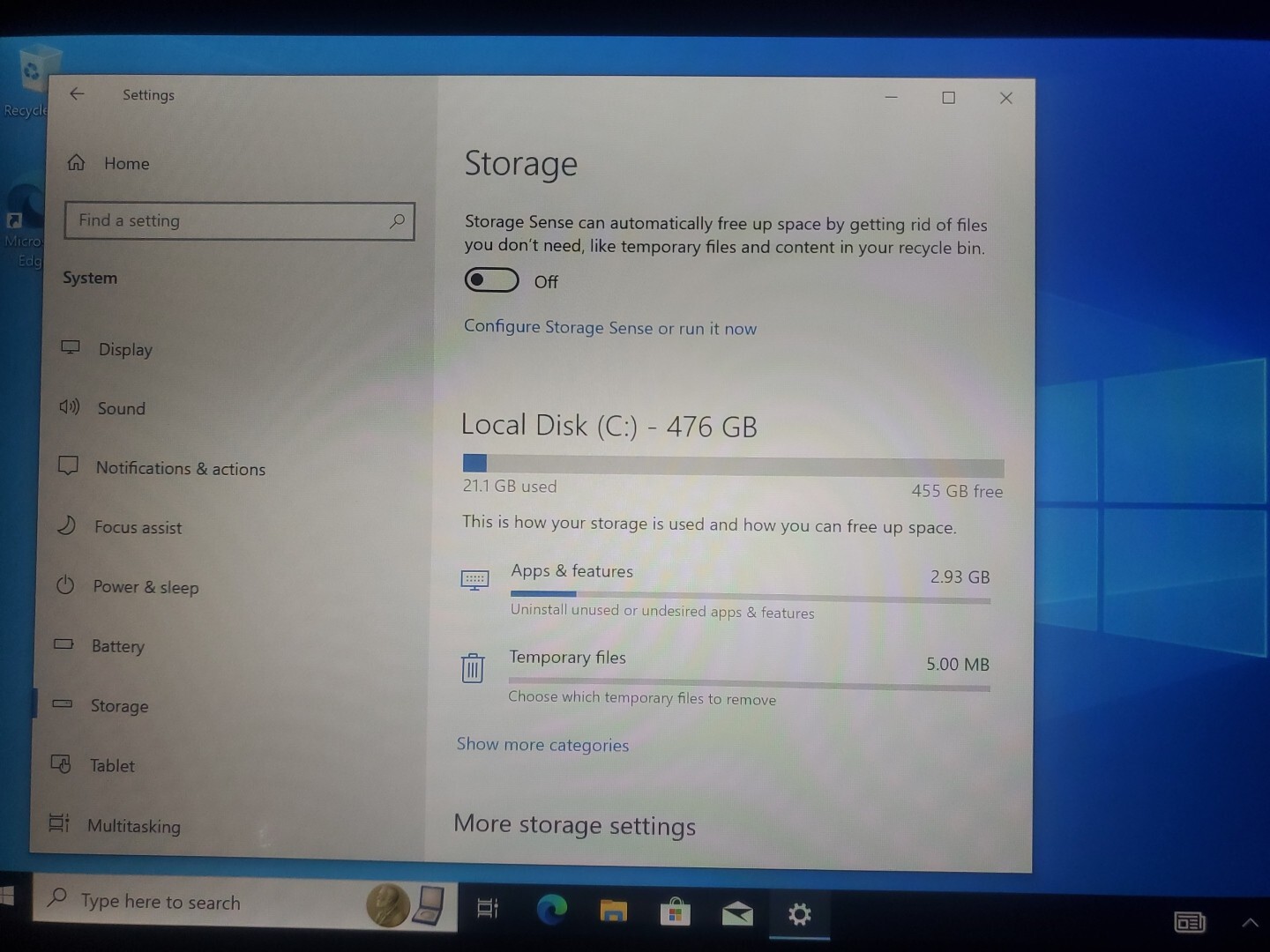The image size is (1270, 952).
Task: Click the Display monitor icon
Action: tap(71, 347)
